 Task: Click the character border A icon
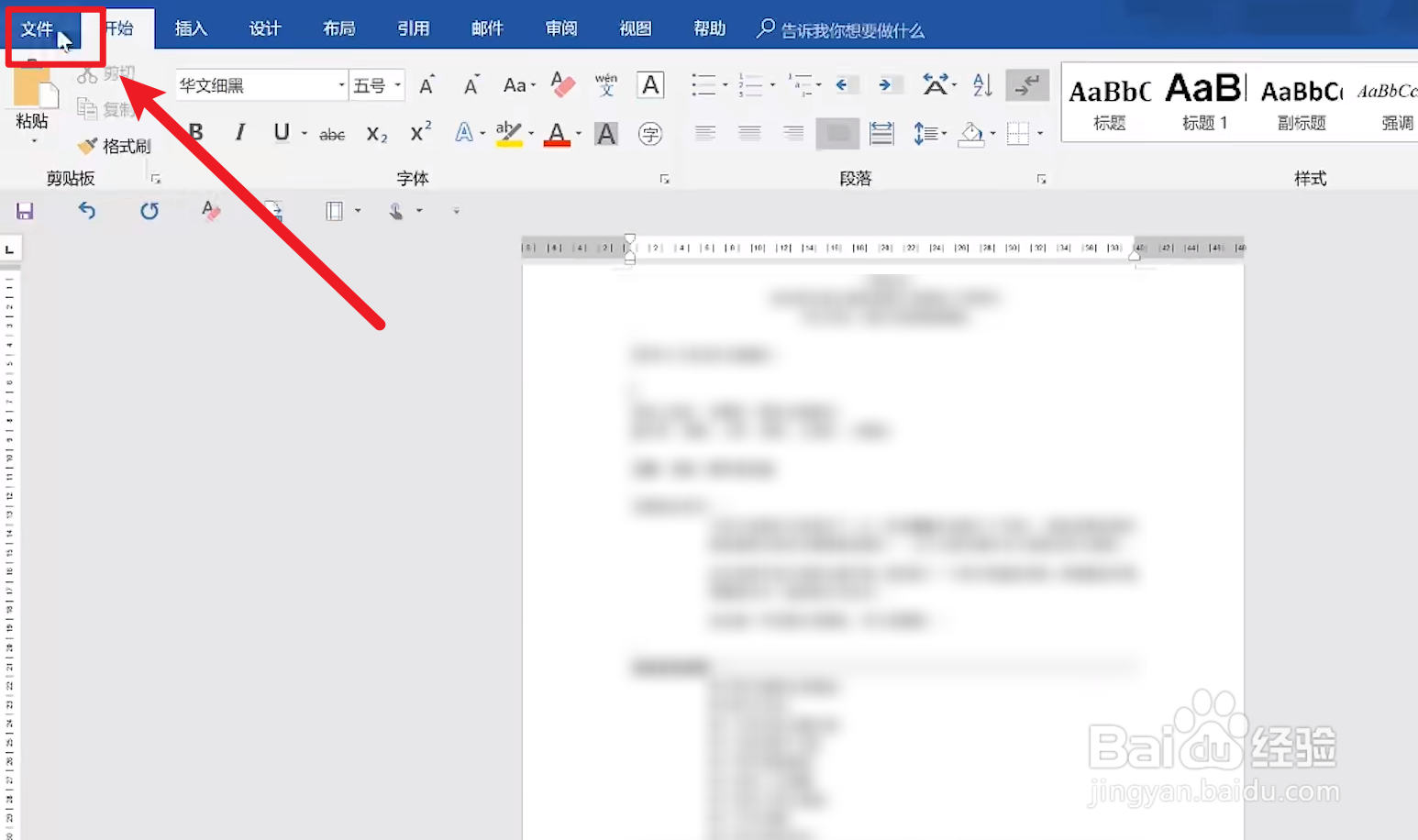pos(650,85)
